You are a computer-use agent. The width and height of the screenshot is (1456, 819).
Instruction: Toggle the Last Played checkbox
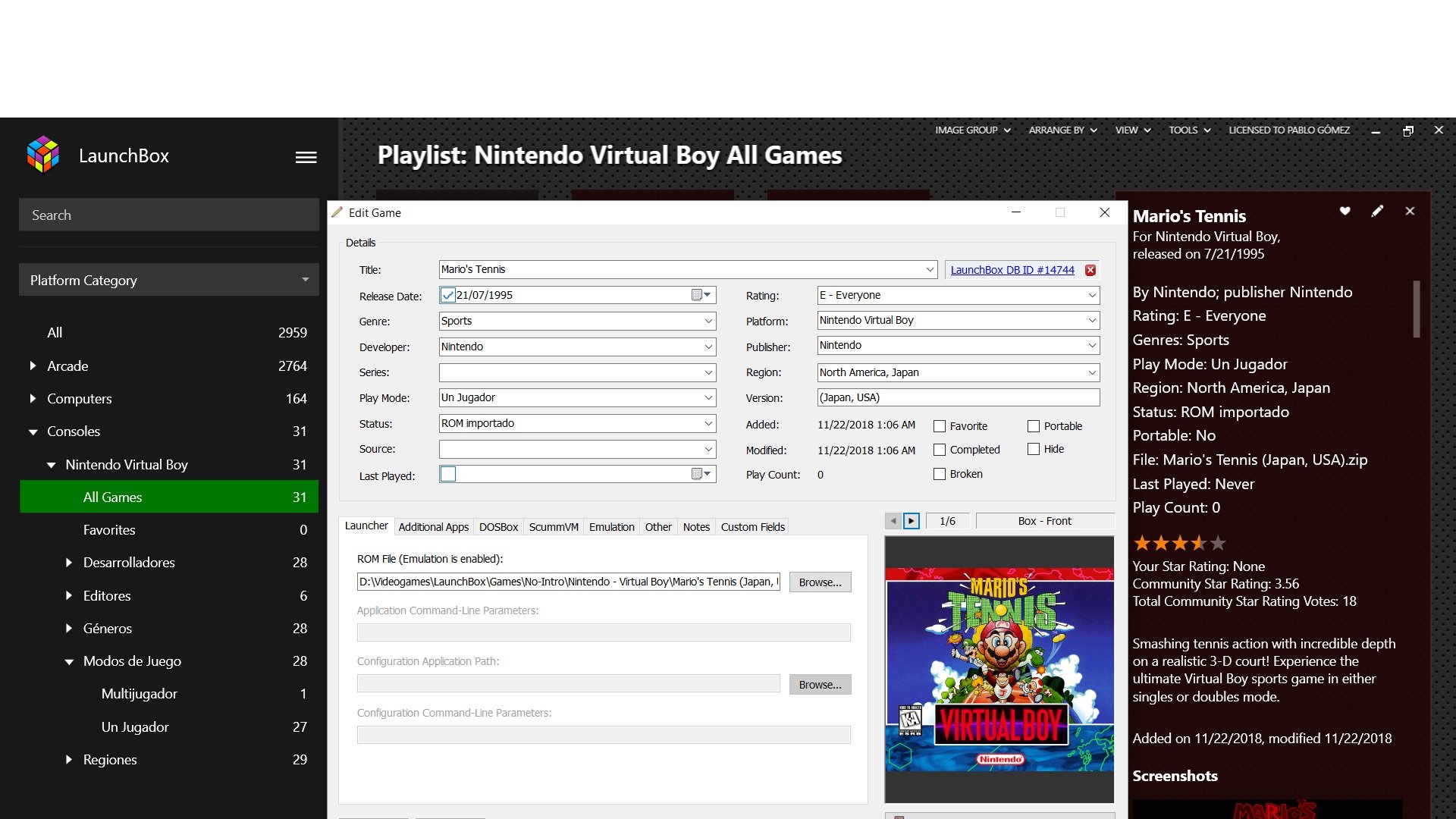coord(448,474)
